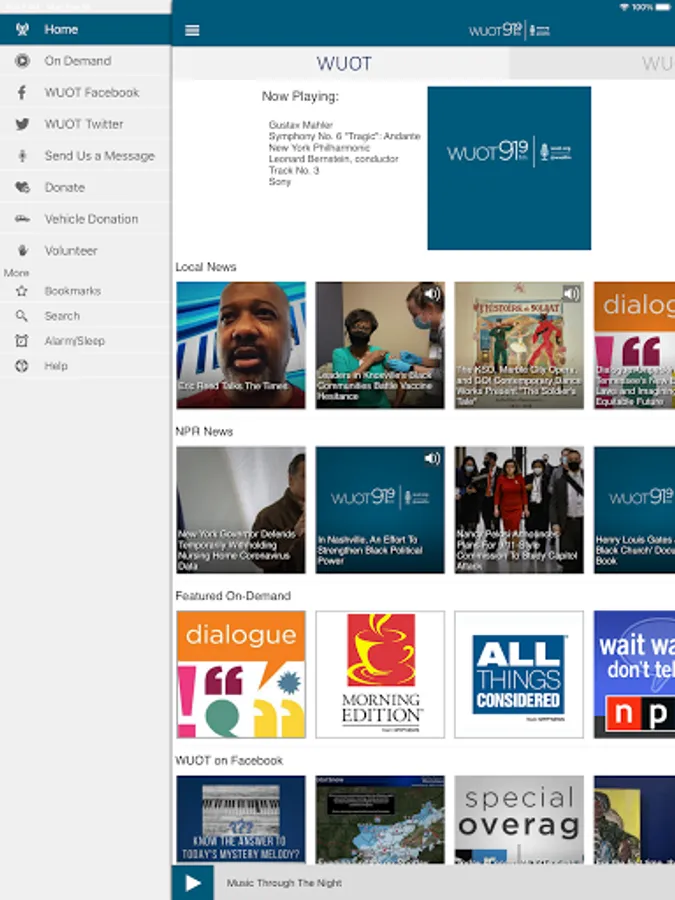Open Bookmarks from More section

pos(86,291)
